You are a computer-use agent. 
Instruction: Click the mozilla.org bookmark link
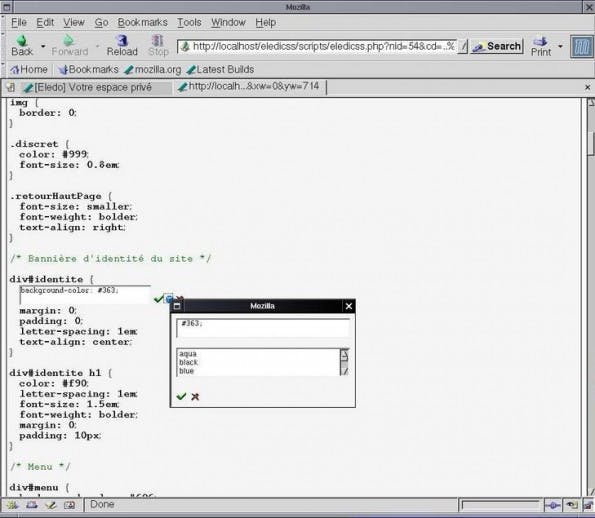pyautogui.click(x=153, y=69)
